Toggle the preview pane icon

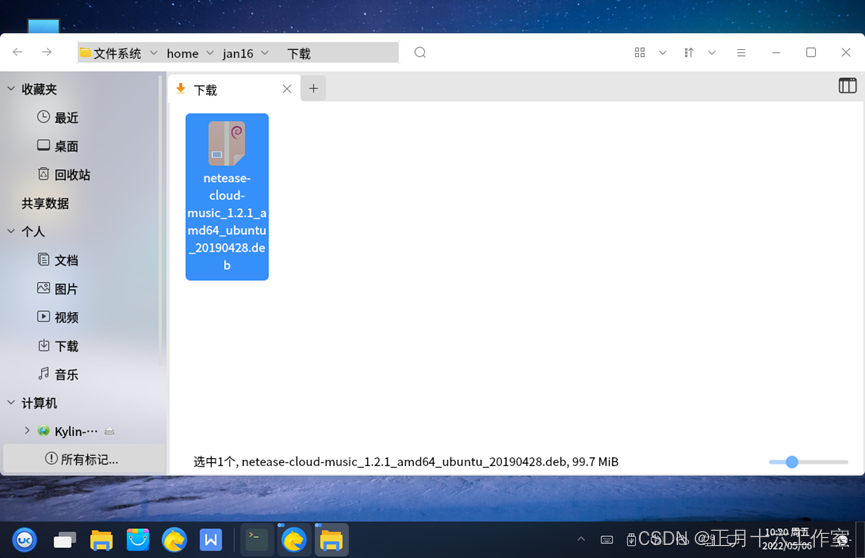click(847, 86)
